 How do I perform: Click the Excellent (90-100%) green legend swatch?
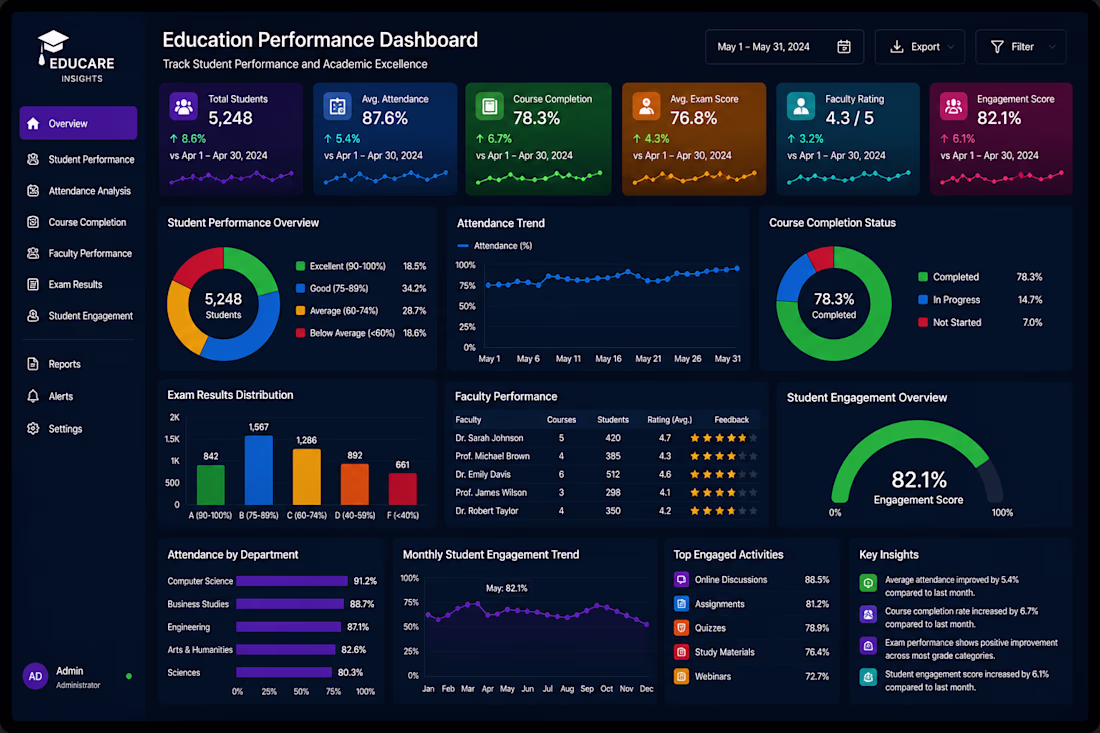300,266
